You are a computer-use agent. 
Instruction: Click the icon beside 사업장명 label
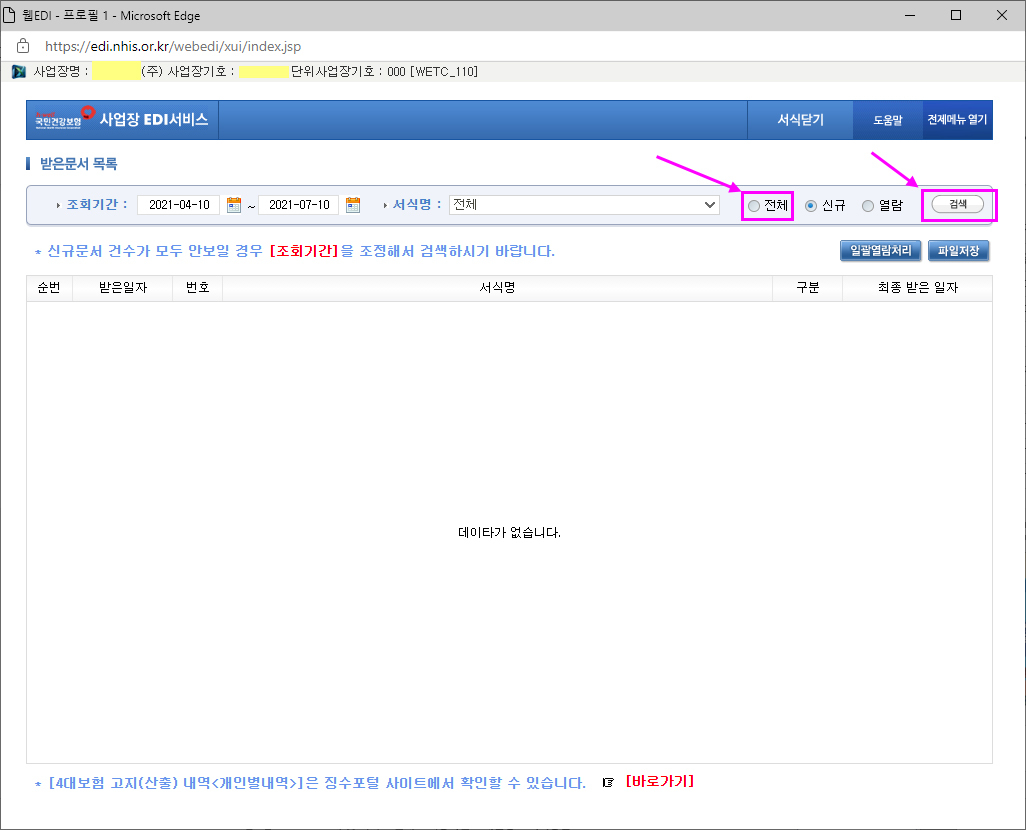[x=19, y=71]
